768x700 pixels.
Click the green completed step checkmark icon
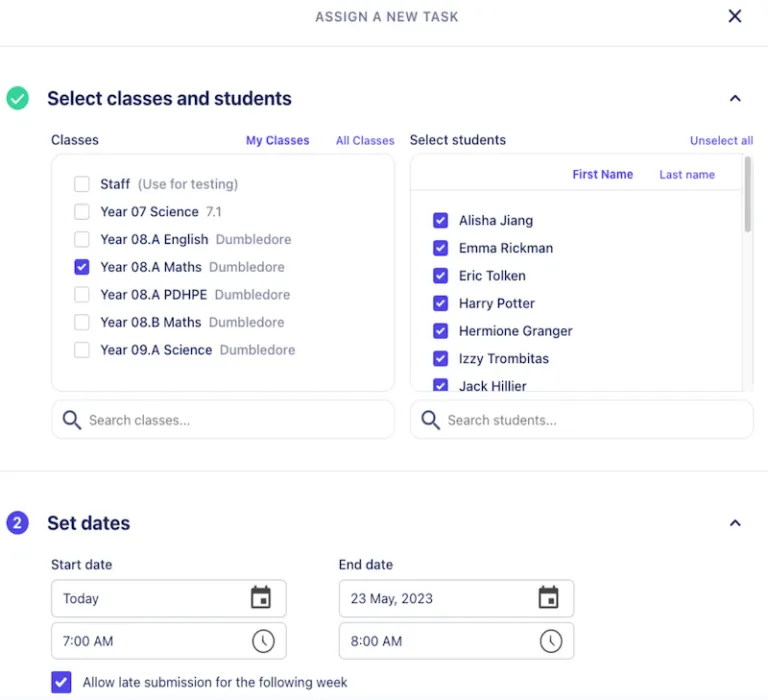point(18,98)
